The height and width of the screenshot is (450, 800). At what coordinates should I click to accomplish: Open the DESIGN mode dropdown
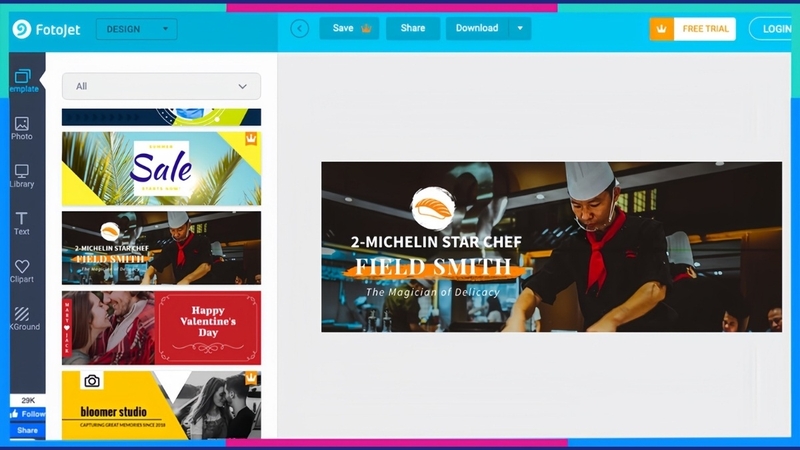coord(137,29)
